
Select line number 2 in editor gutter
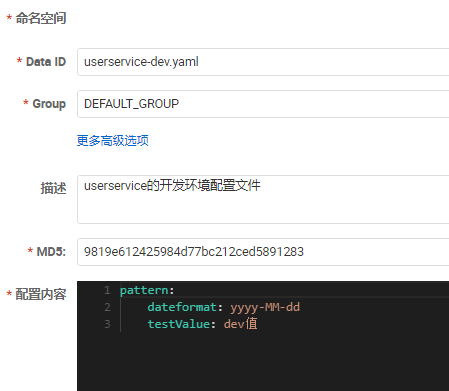point(107,307)
